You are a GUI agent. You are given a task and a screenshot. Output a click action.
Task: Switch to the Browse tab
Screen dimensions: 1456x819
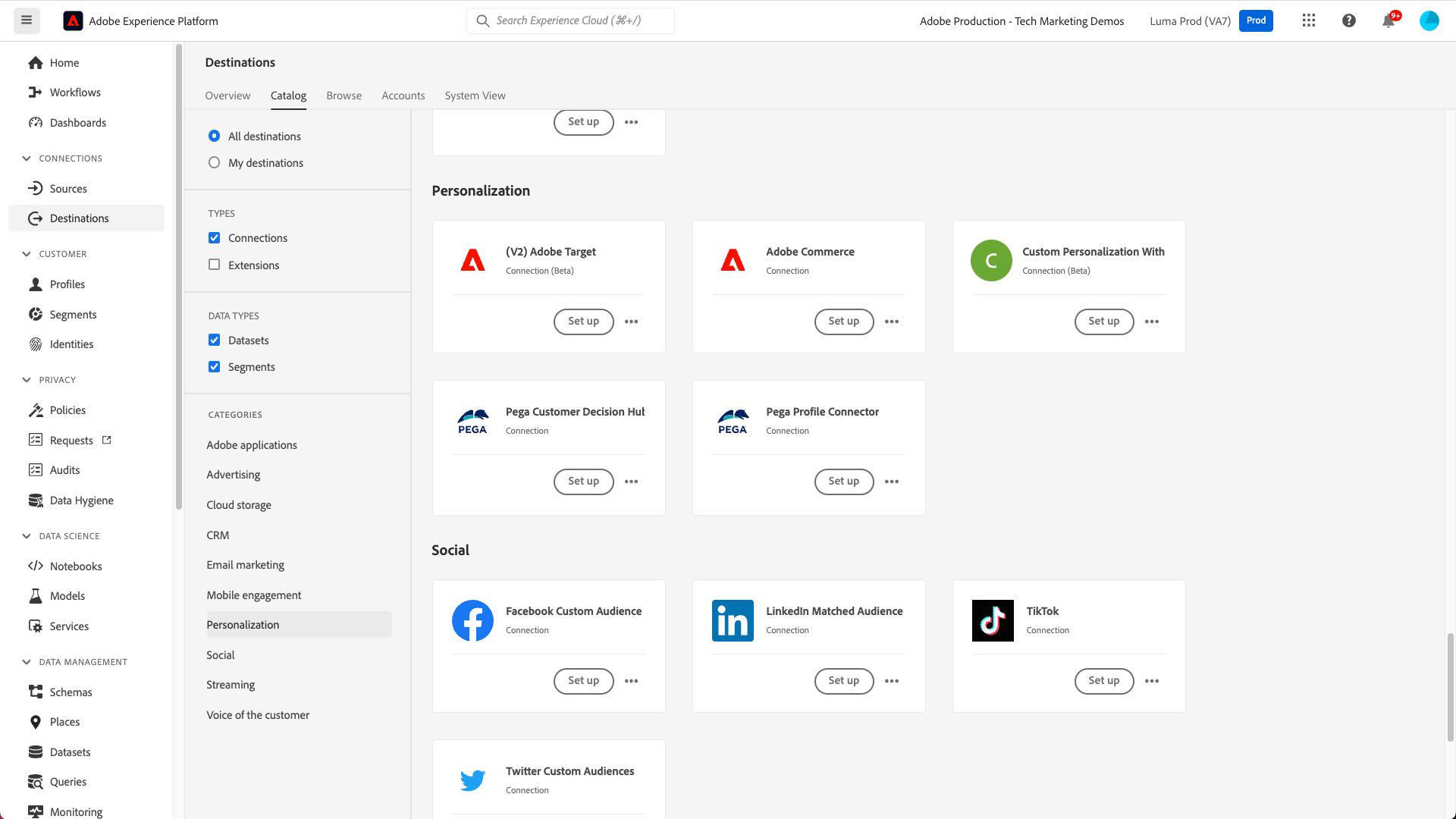point(344,96)
